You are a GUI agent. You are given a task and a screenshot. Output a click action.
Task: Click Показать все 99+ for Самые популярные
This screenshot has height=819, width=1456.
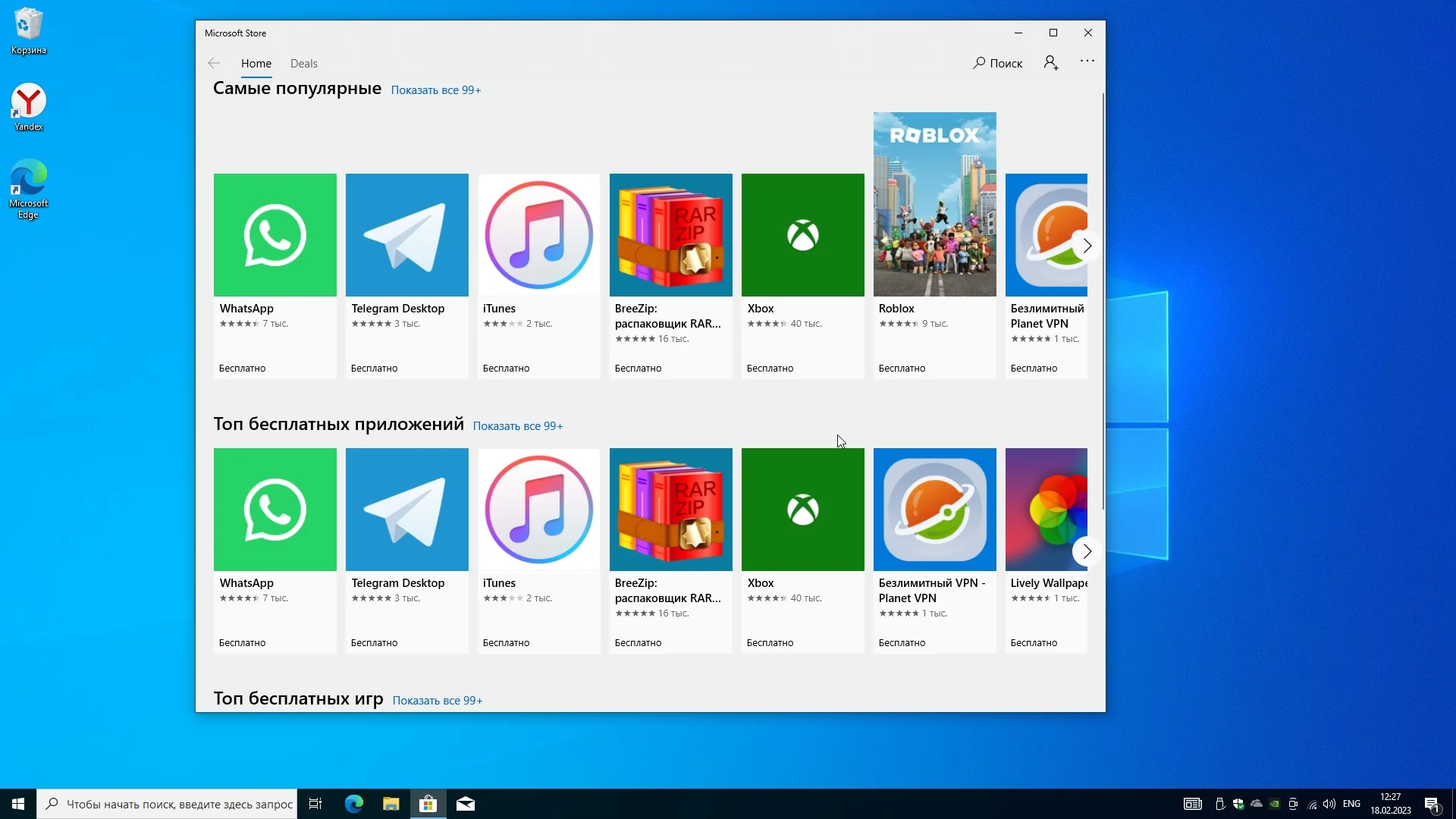435,90
